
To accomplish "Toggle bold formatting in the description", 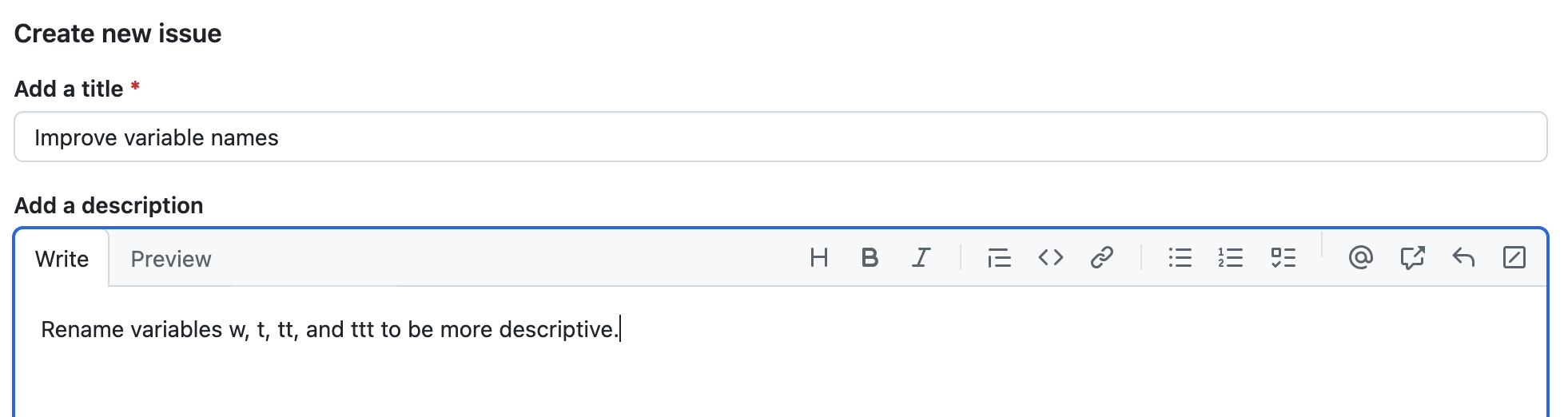I will pyautogui.click(x=870, y=258).
